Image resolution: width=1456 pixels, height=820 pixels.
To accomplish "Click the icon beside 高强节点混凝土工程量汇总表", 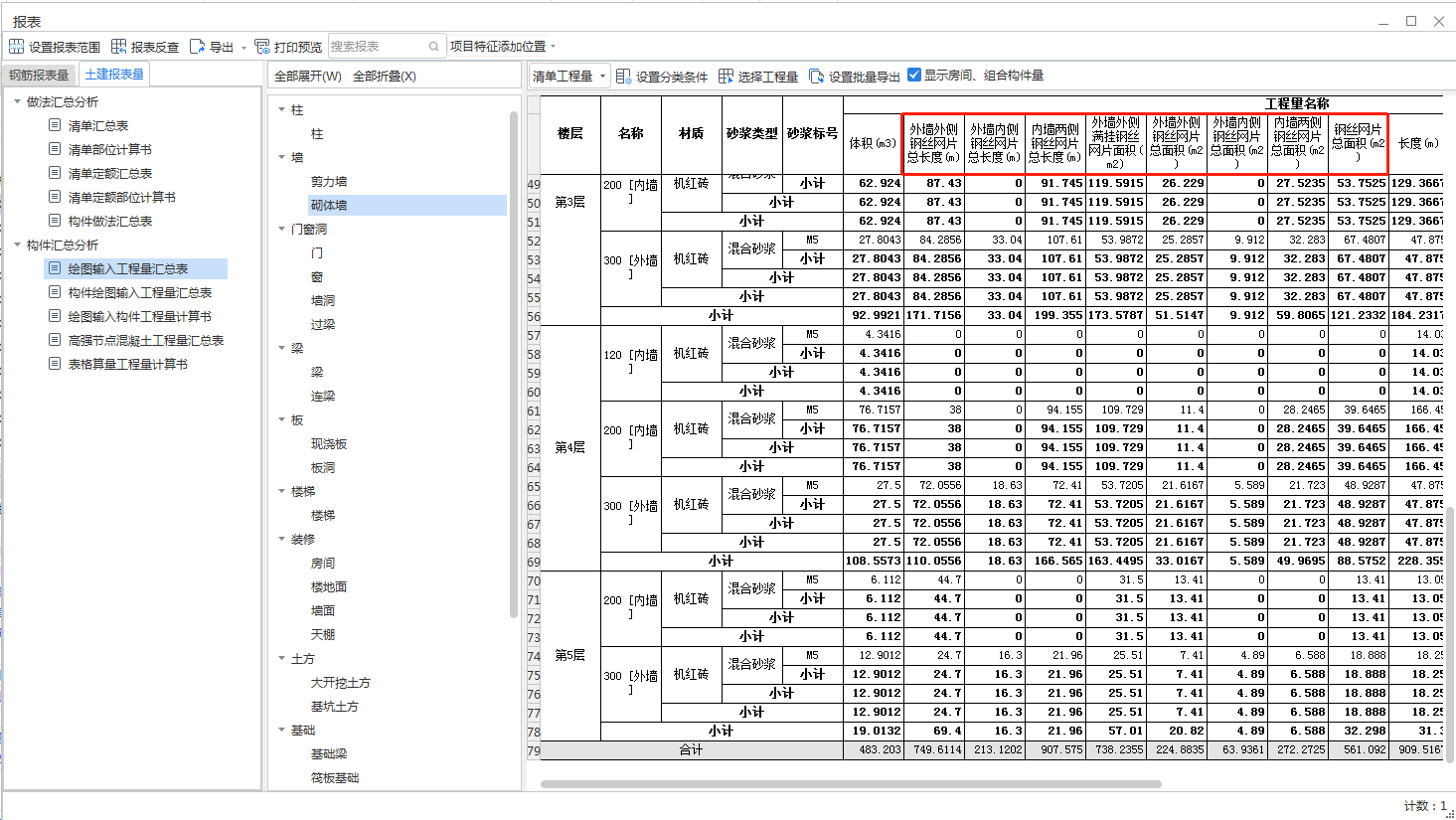I will tap(55, 340).
